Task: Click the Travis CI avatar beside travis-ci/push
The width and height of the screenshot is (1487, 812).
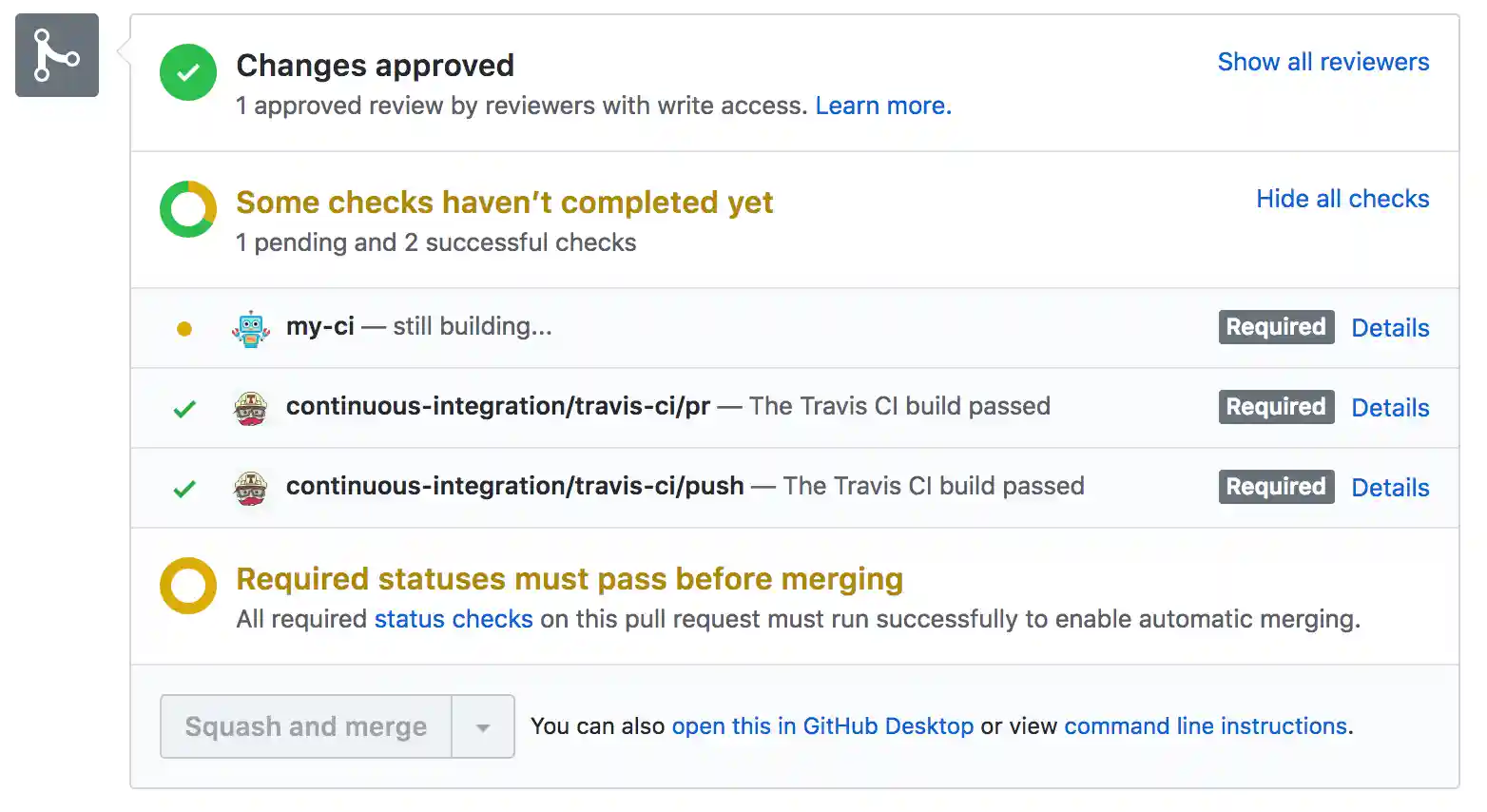Action: (x=250, y=487)
